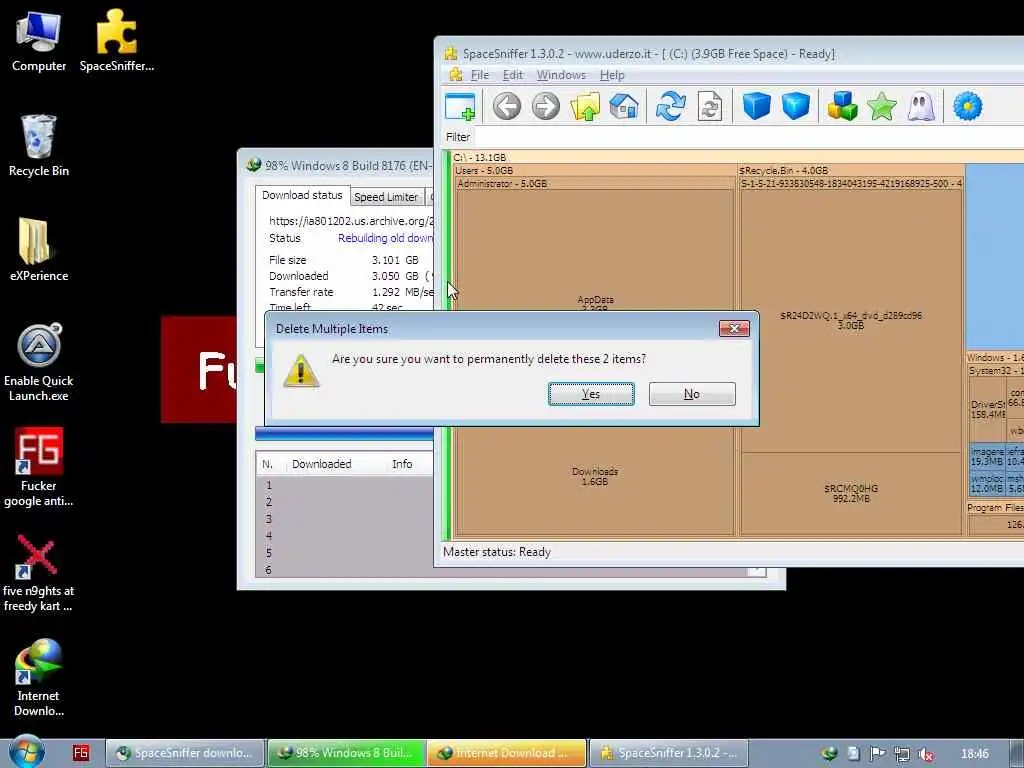
Task: Select the $RCMQ0HG 992.2MB block
Action: [852, 494]
